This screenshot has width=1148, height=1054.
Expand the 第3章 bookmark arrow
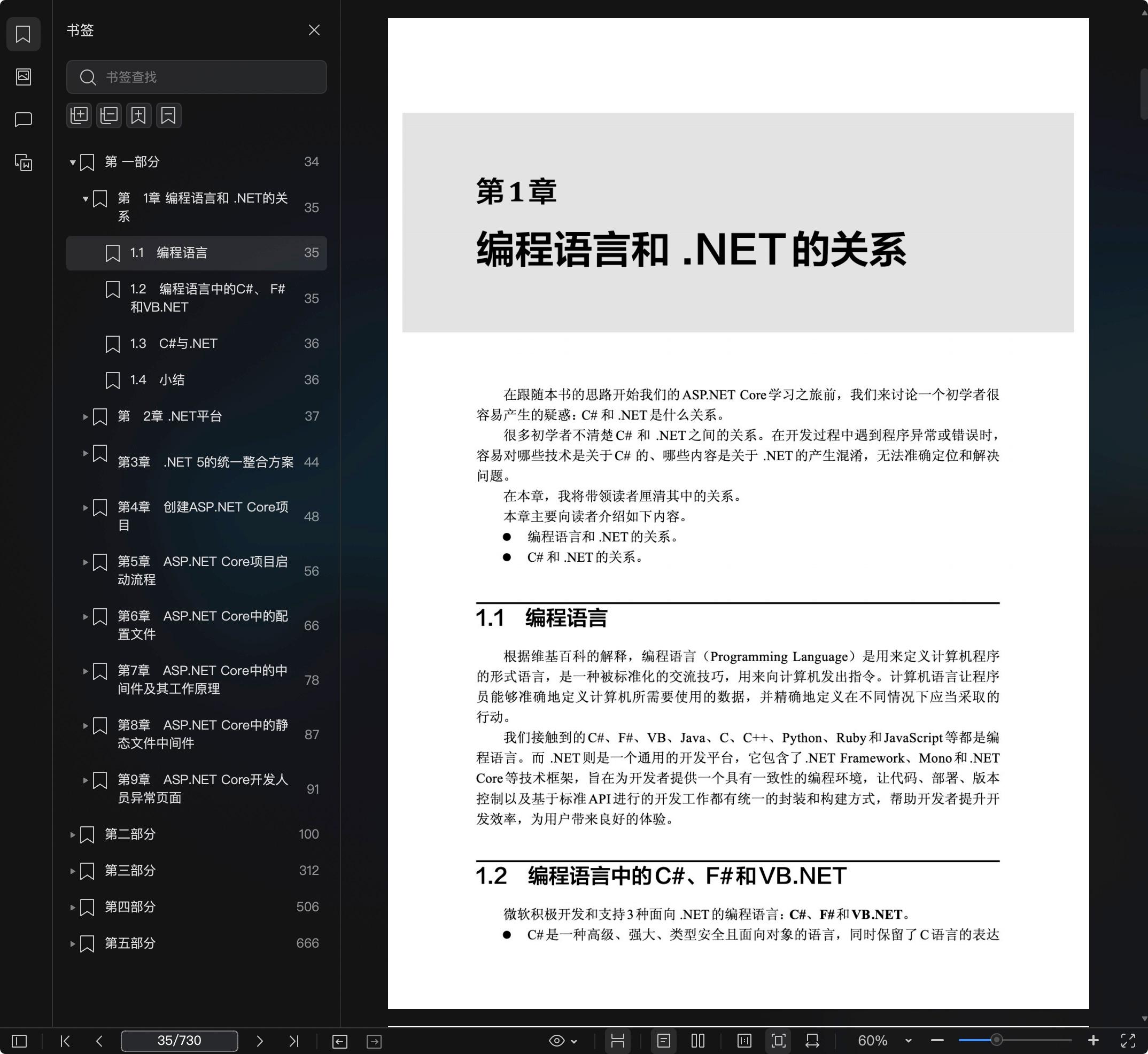(x=86, y=453)
